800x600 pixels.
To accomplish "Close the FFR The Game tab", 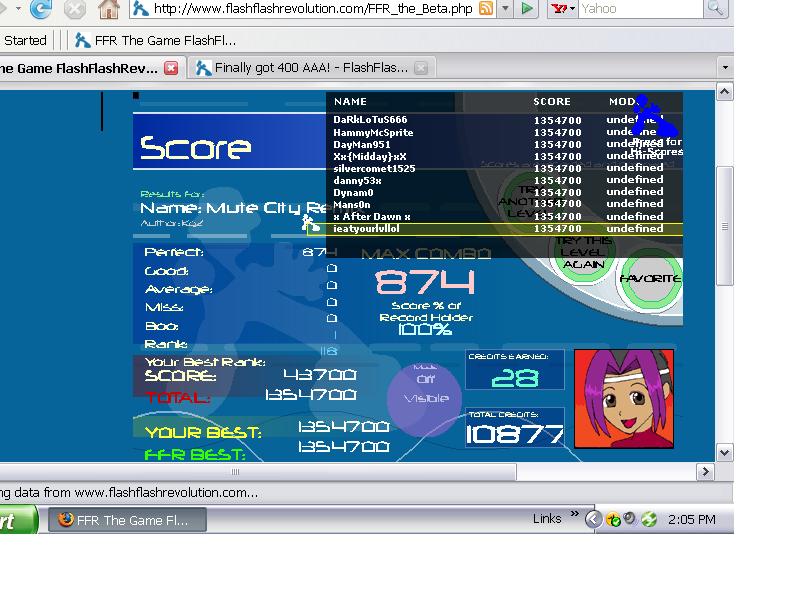I will pyautogui.click(x=171, y=68).
